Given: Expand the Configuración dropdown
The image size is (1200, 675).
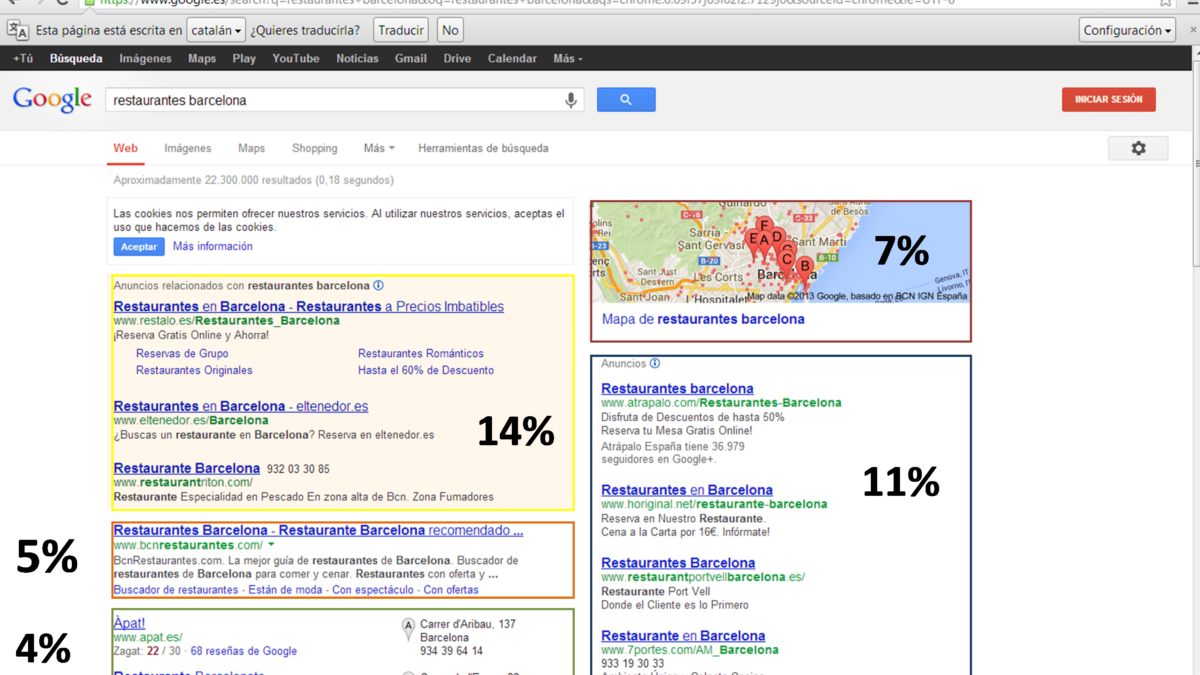Looking at the screenshot, I should click(x=1127, y=31).
